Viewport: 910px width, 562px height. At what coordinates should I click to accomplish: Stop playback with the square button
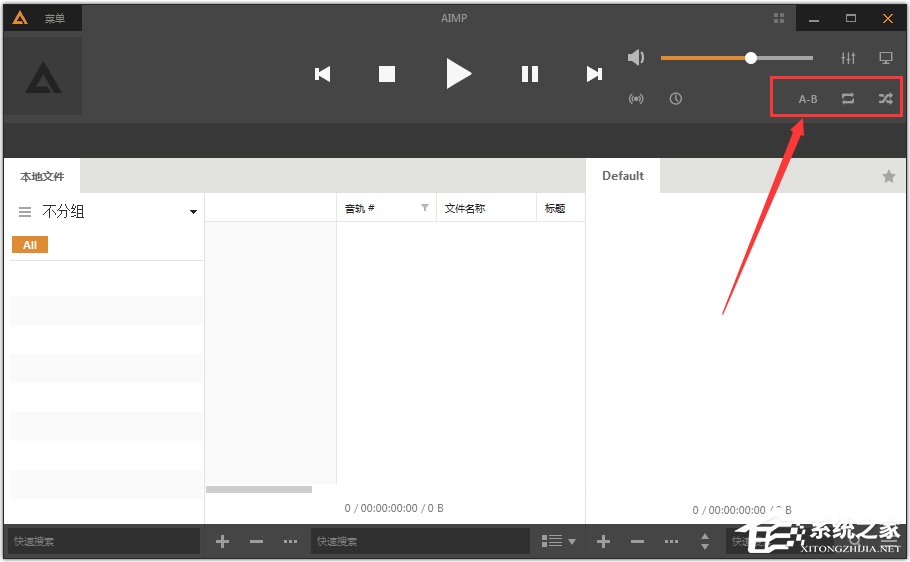pyautogui.click(x=387, y=74)
